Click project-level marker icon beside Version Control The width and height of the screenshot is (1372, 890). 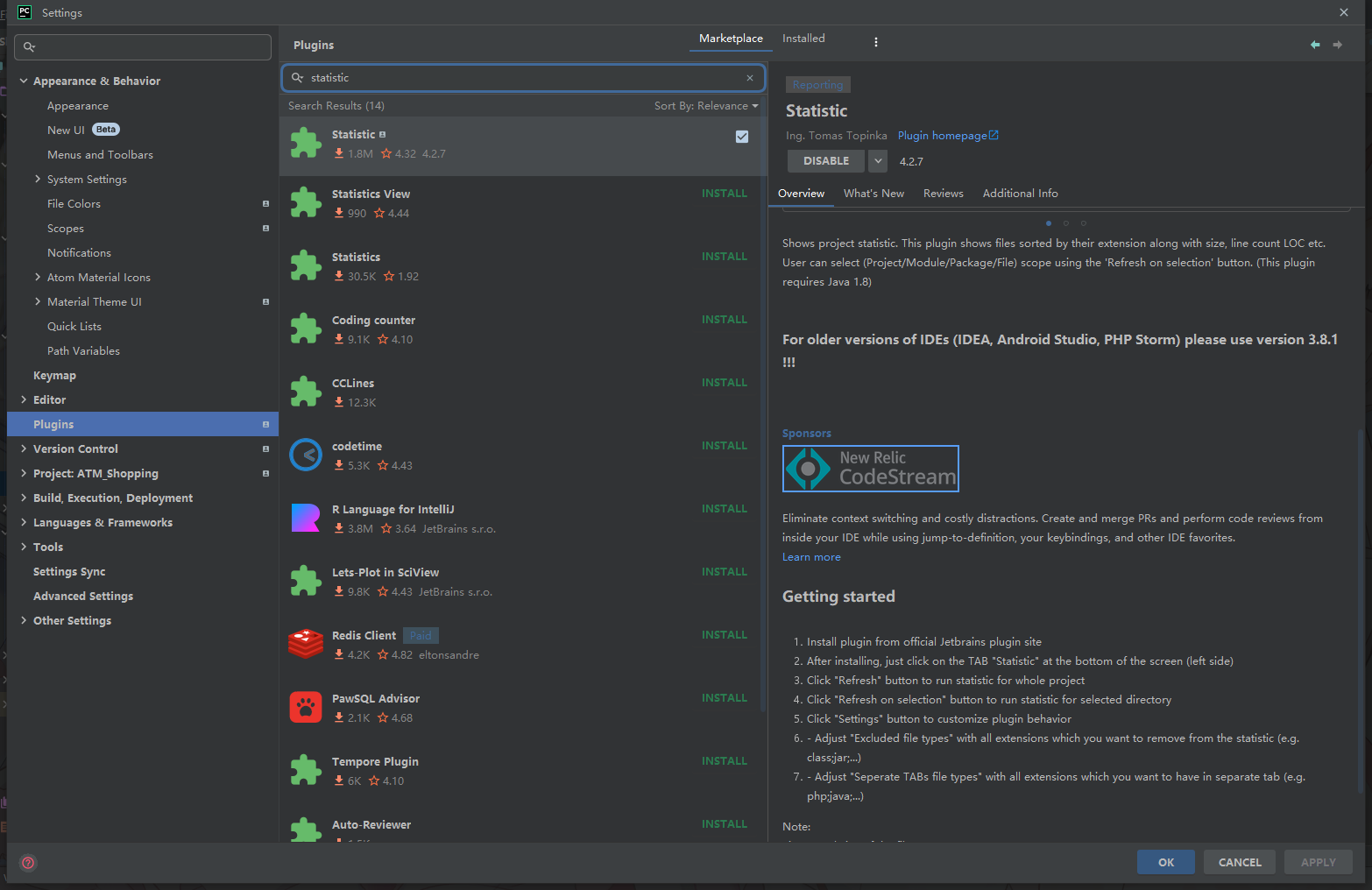coord(265,449)
